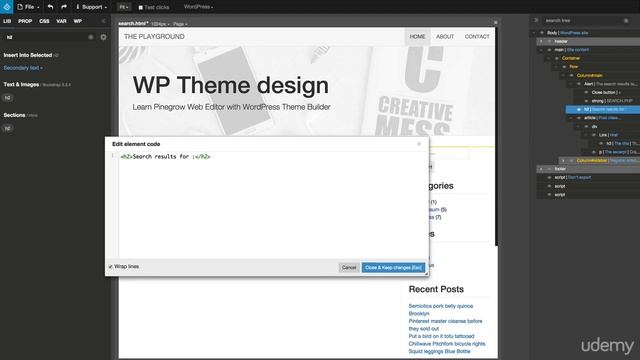The width and height of the screenshot is (640, 360).
Task: Open the File menu
Action: (29, 7)
